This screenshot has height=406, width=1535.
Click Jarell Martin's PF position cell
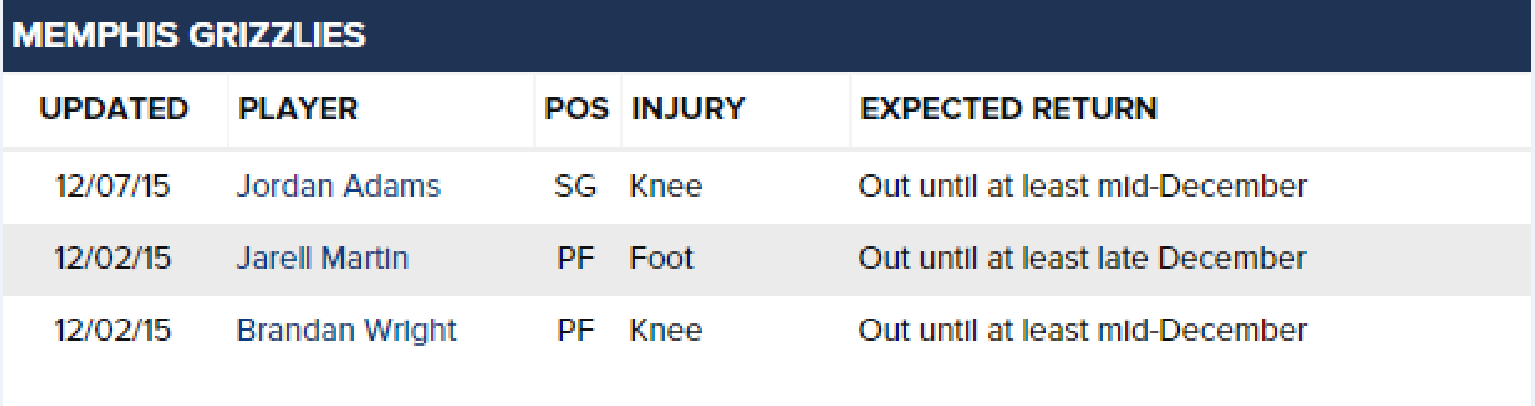pyautogui.click(x=576, y=259)
